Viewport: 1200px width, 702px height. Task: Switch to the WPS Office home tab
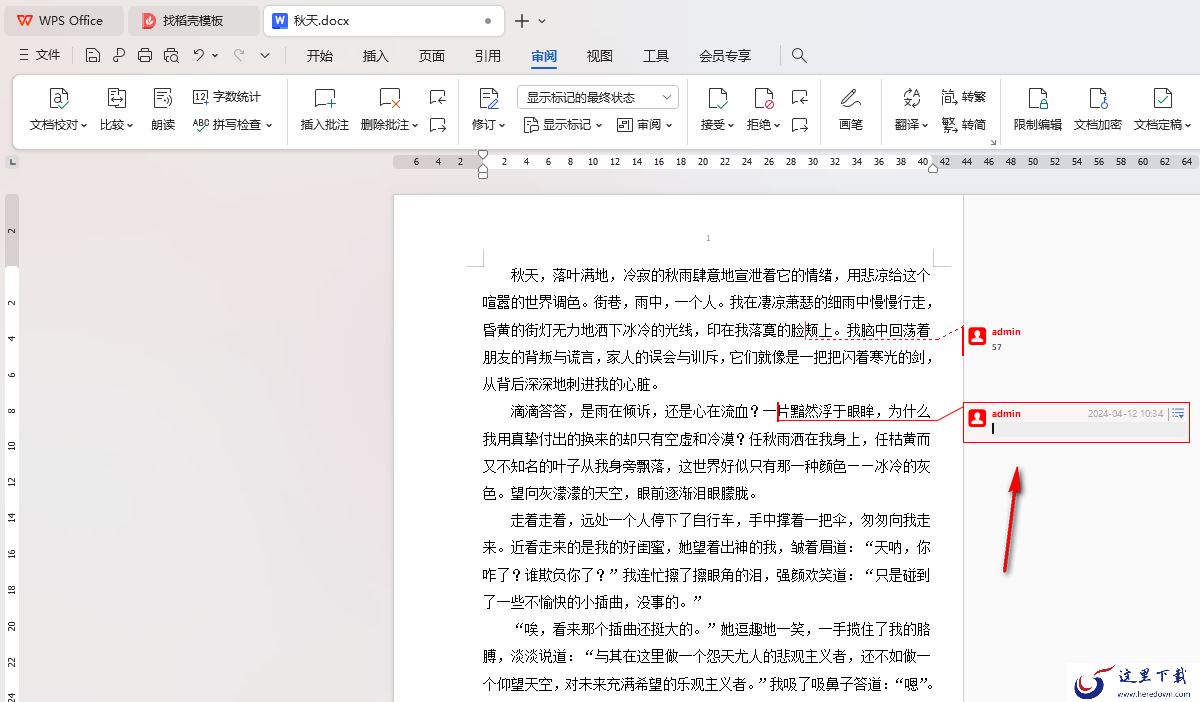(62, 20)
